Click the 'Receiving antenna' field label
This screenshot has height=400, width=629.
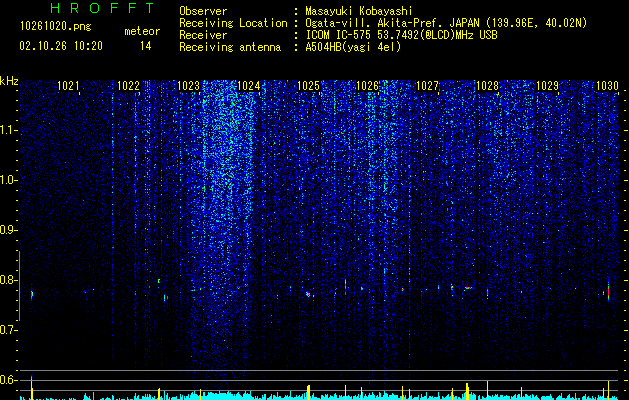pyautogui.click(x=230, y=47)
